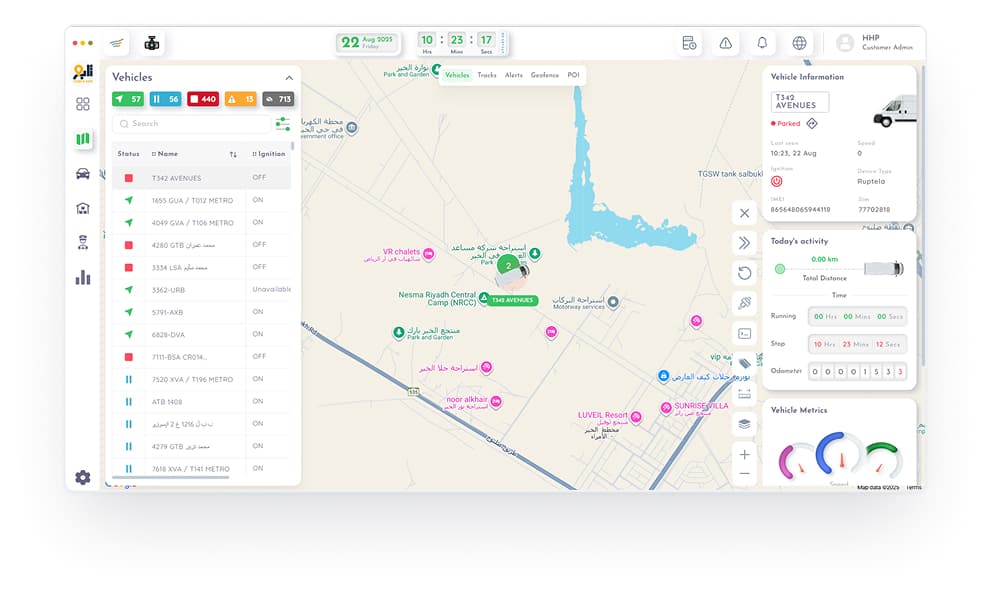Collapse the Vehicles panel with its chevron
Screen dimensions: 991x597
289,77
